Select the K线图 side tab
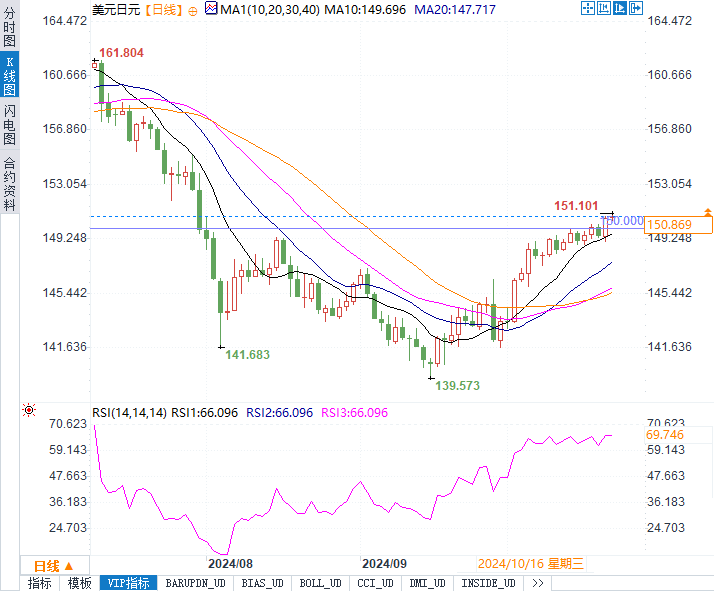Viewport: 714px width, 591px height. coord(9,76)
